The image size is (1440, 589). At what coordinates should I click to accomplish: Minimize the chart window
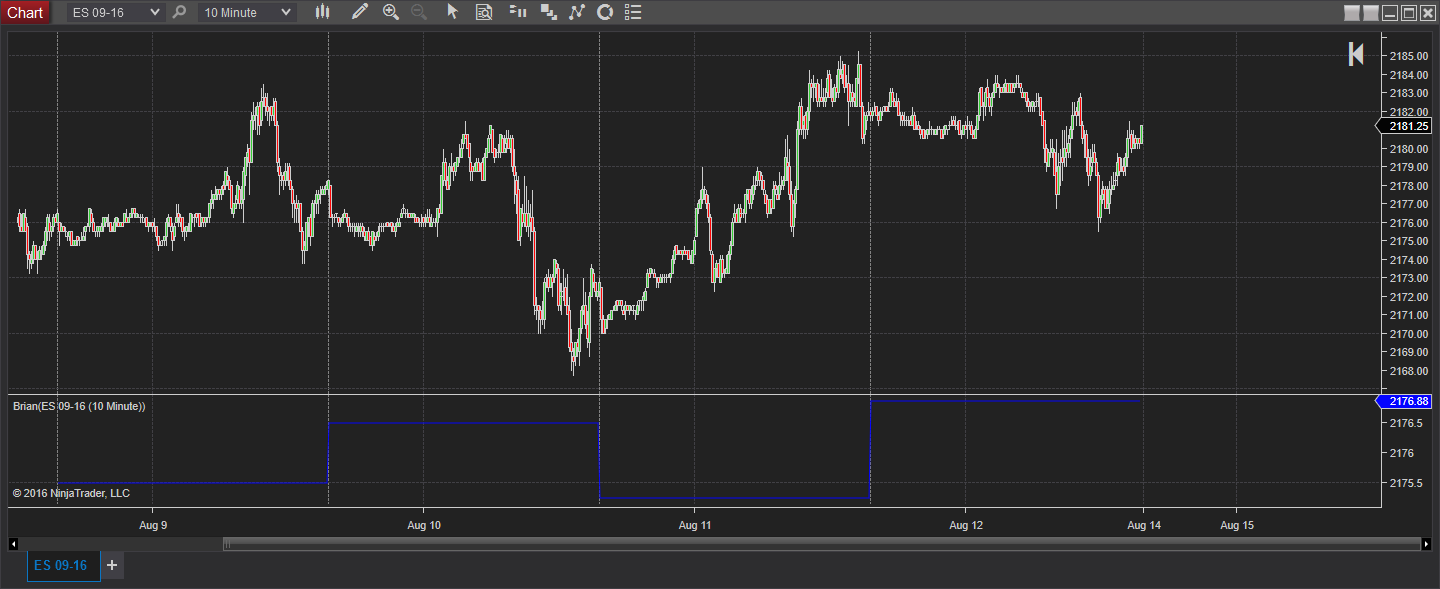click(x=1390, y=12)
